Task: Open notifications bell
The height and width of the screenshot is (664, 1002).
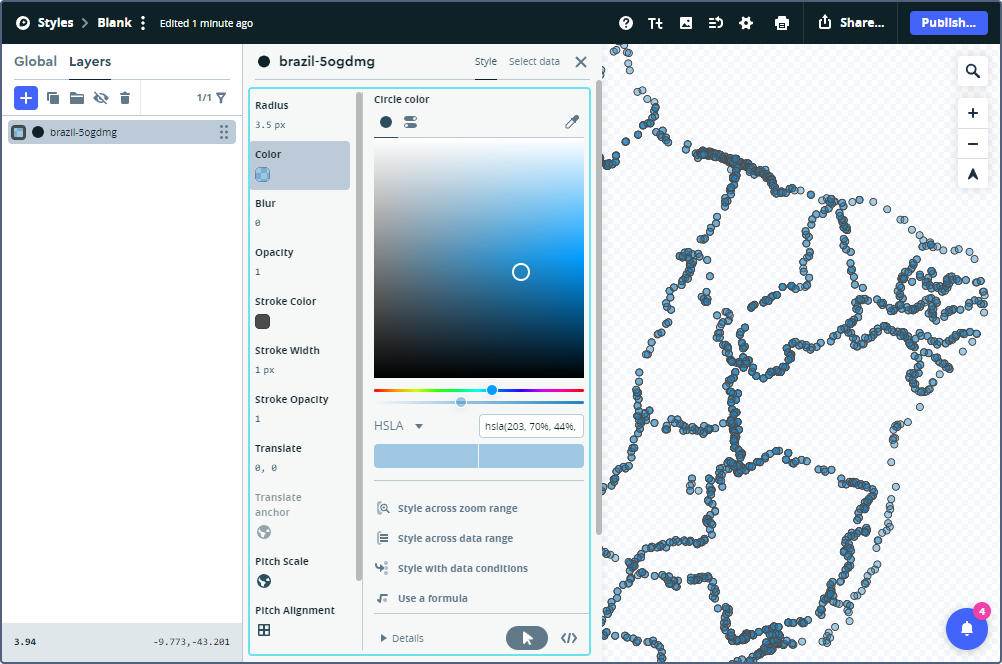Action: (x=966, y=629)
